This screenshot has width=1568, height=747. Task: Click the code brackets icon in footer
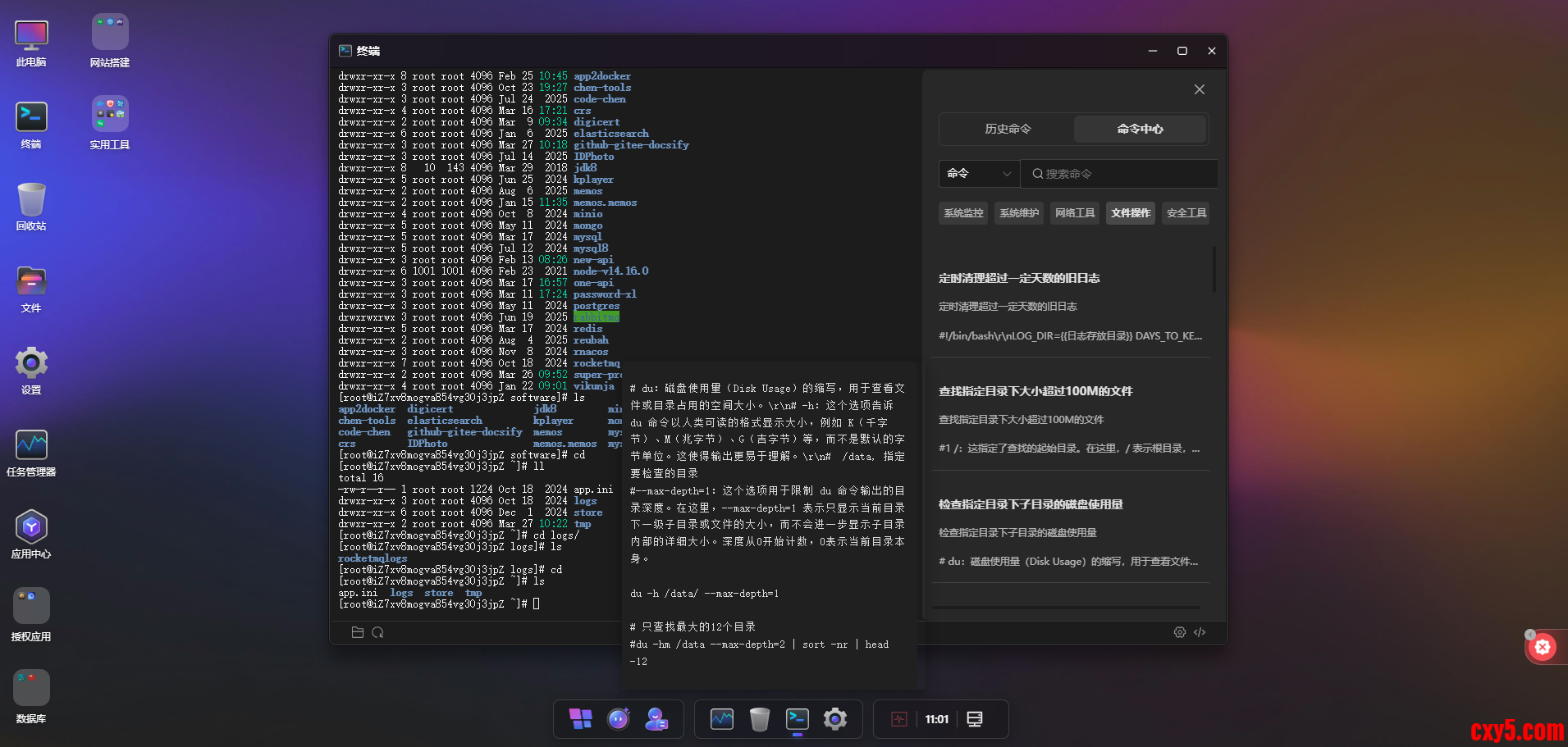click(1200, 632)
